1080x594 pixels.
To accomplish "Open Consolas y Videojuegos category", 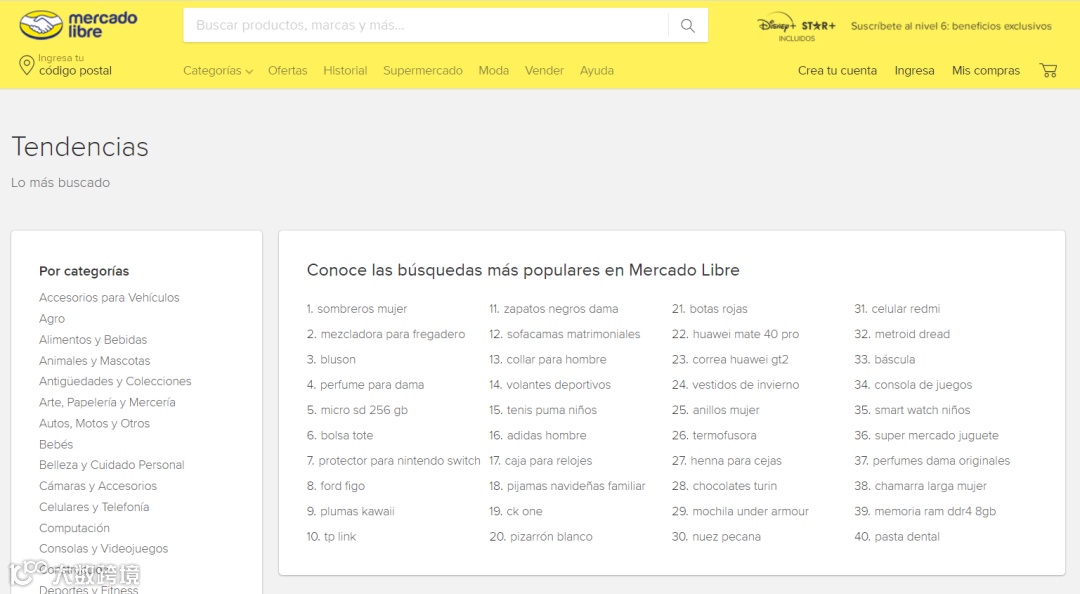I will (x=103, y=549).
